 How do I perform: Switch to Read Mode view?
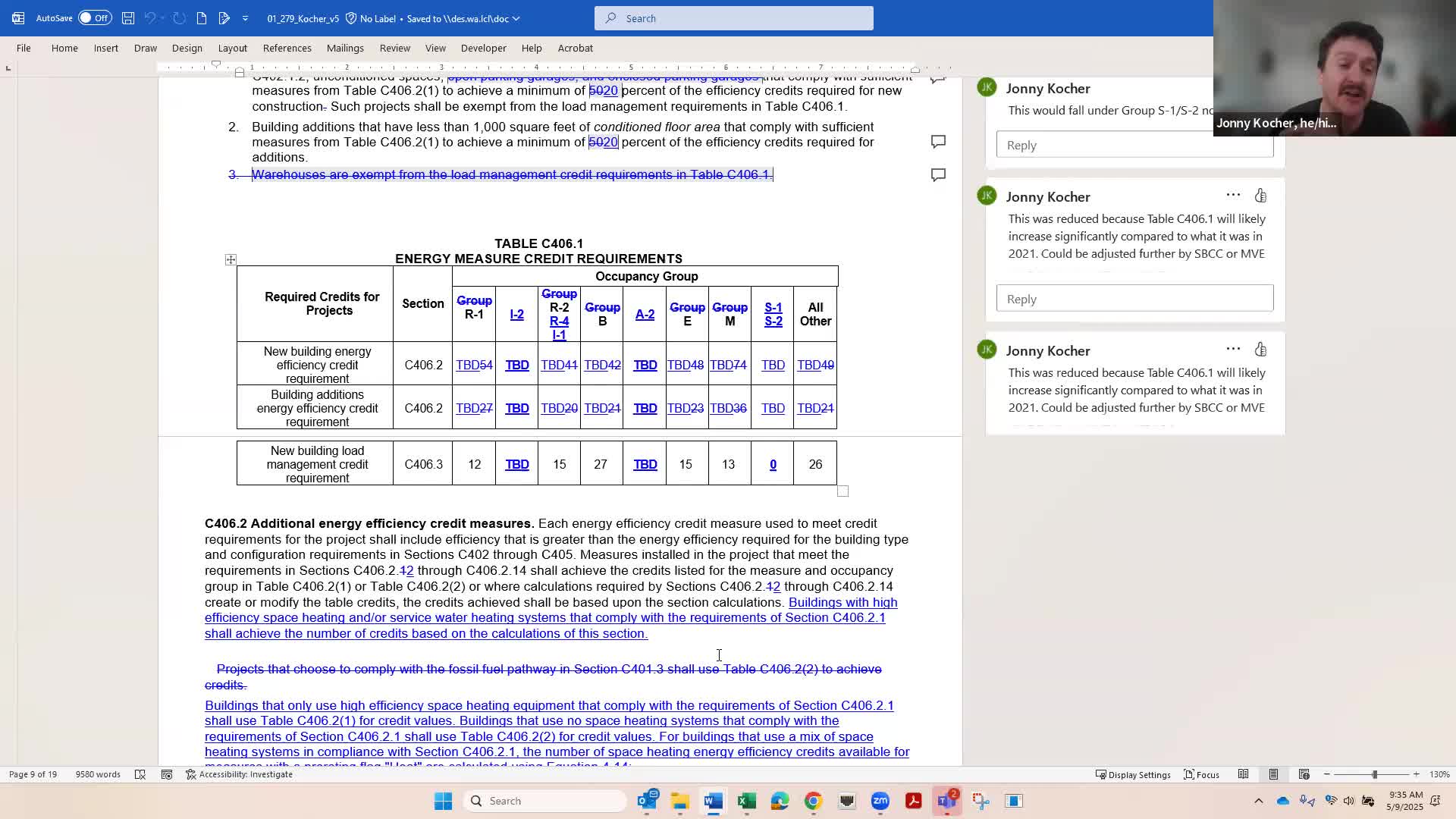(x=1243, y=774)
